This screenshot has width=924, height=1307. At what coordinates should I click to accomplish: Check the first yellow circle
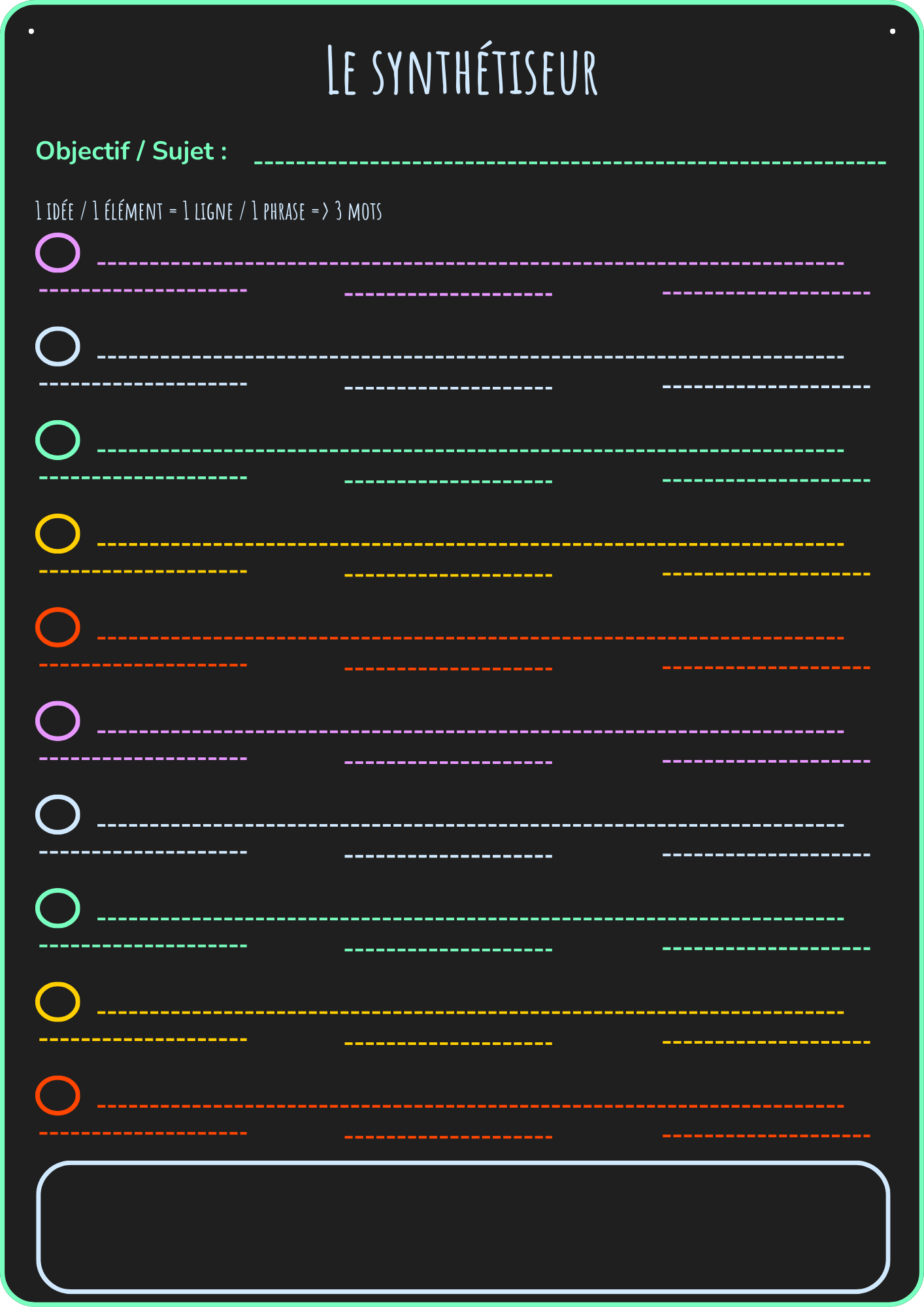(x=58, y=533)
